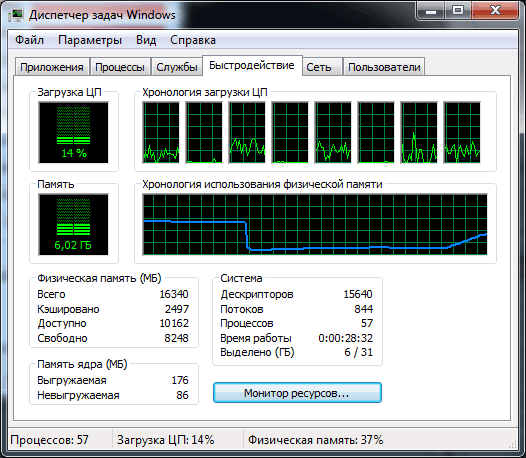Click the Время работы value 0:00:28:32
The width and height of the screenshot is (526, 458).
[346, 338]
